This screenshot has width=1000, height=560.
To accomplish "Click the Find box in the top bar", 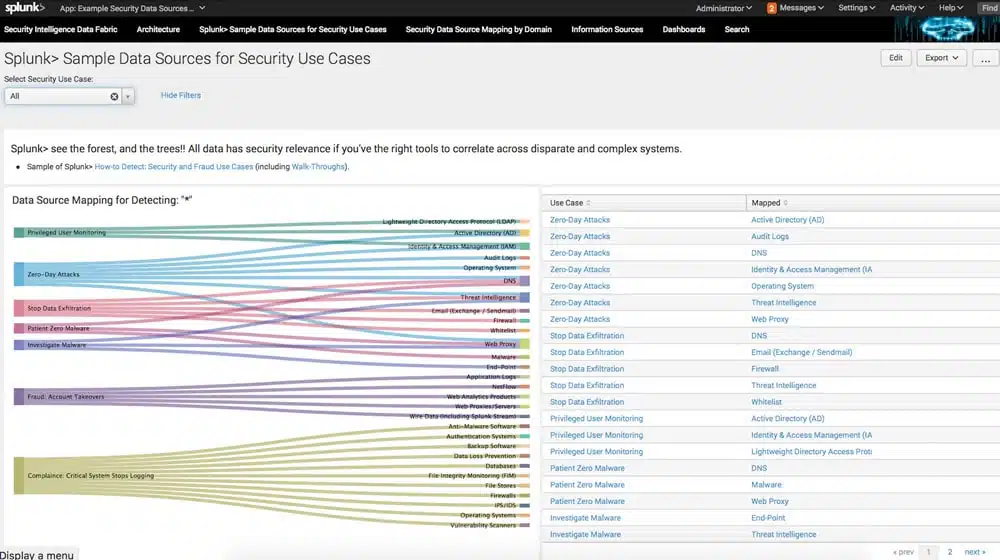I will pos(989,8).
